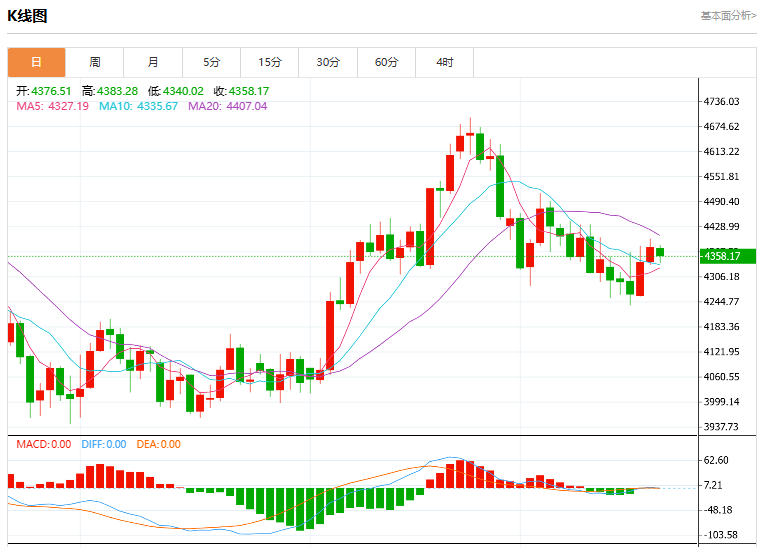The width and height of the screenshot is (761, 547).
Task: Click the highest candlestick at the peak
Action: pyautogui.click(x=470, y=134)
